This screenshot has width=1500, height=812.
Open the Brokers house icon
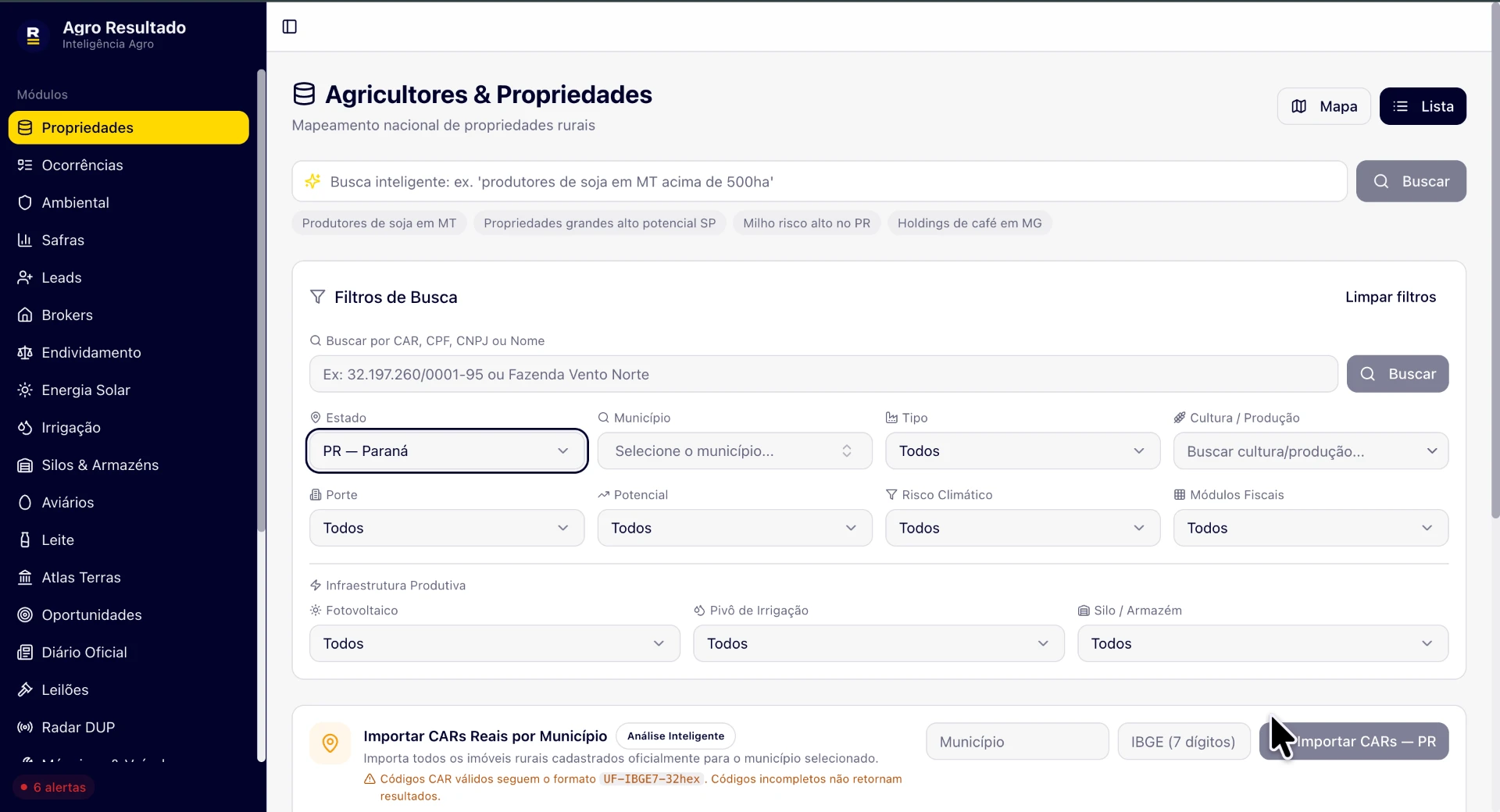[x=25, y=315]
